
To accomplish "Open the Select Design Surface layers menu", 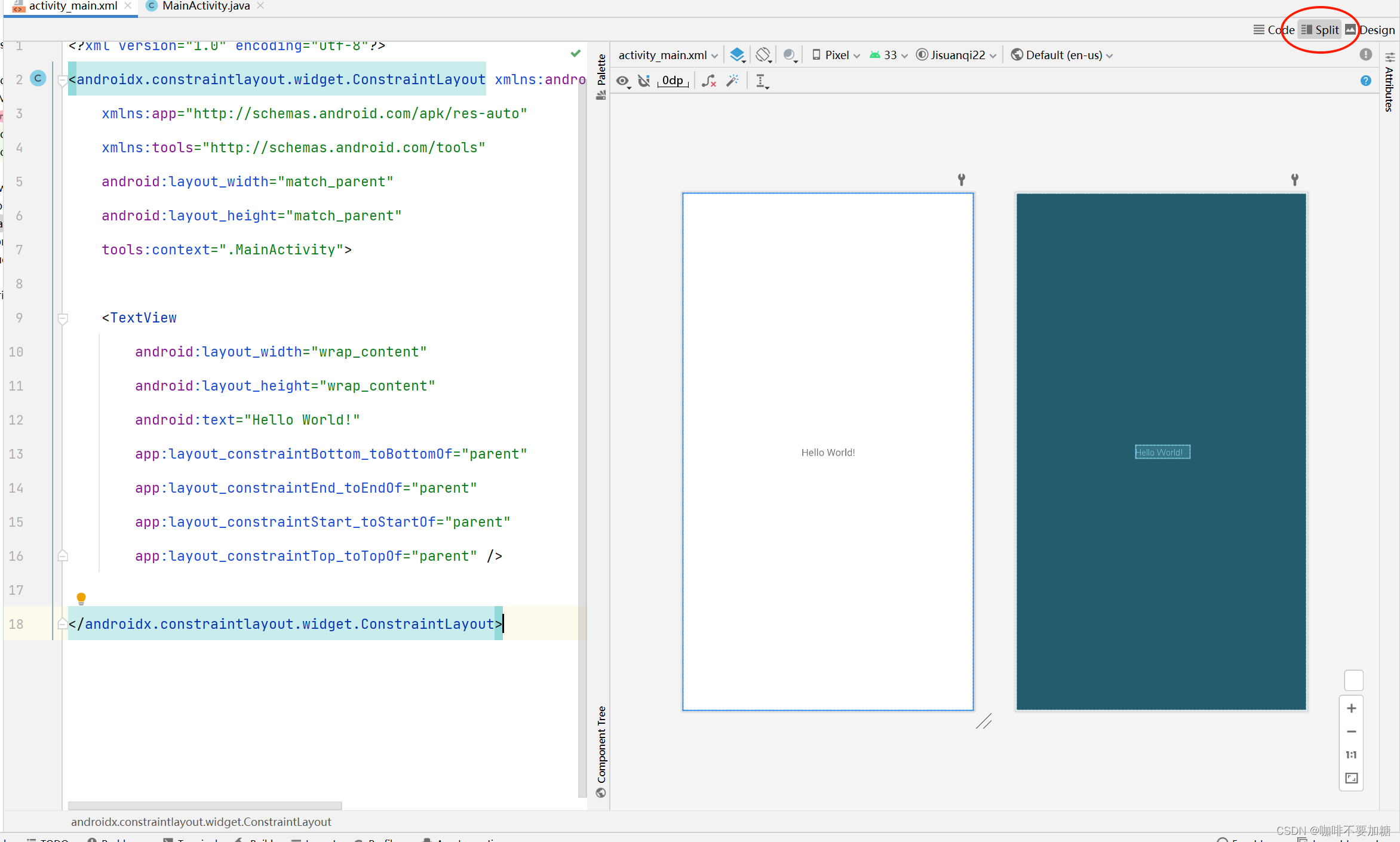I will pos(738,55).
